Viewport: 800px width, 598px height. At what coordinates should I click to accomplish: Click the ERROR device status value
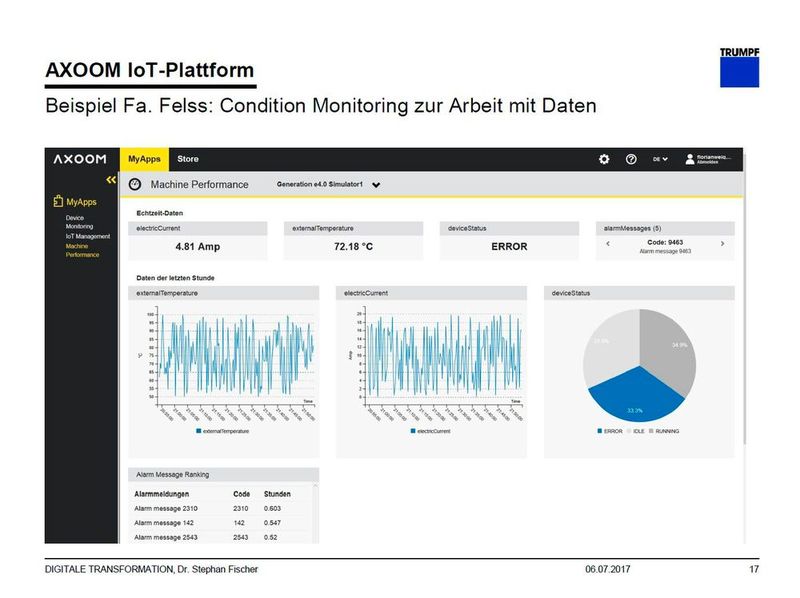(x=509, y=246)
